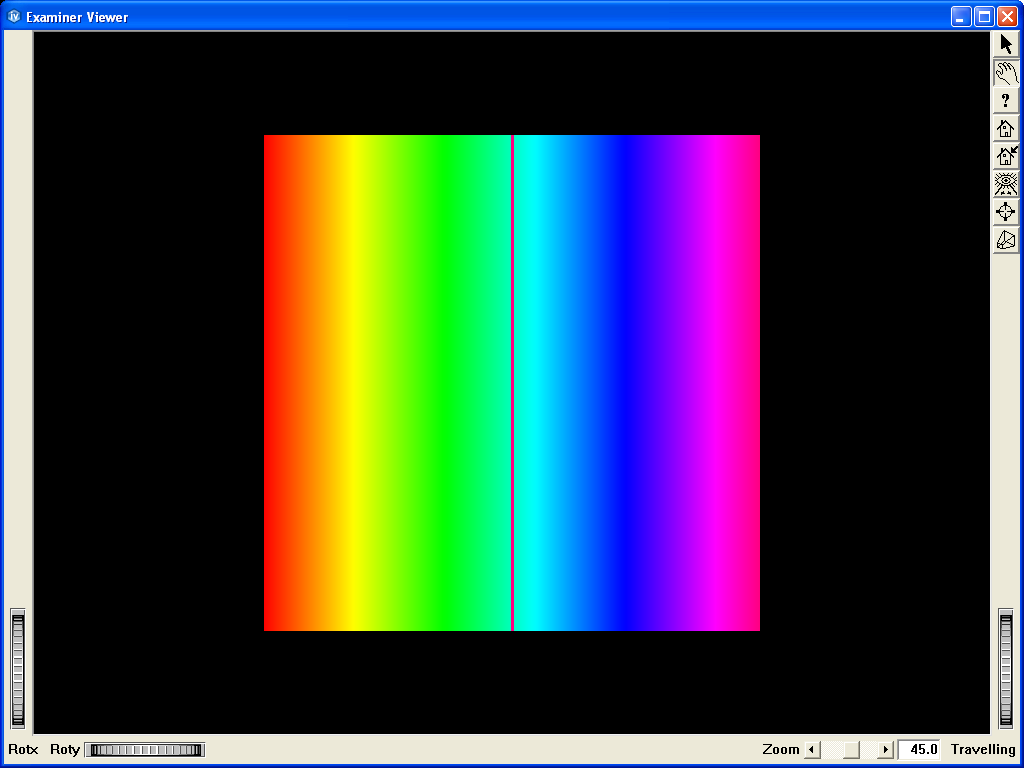1024x768 pixels.
Task: Click the red line dividing the two gradients
Action: coord(512,380)
